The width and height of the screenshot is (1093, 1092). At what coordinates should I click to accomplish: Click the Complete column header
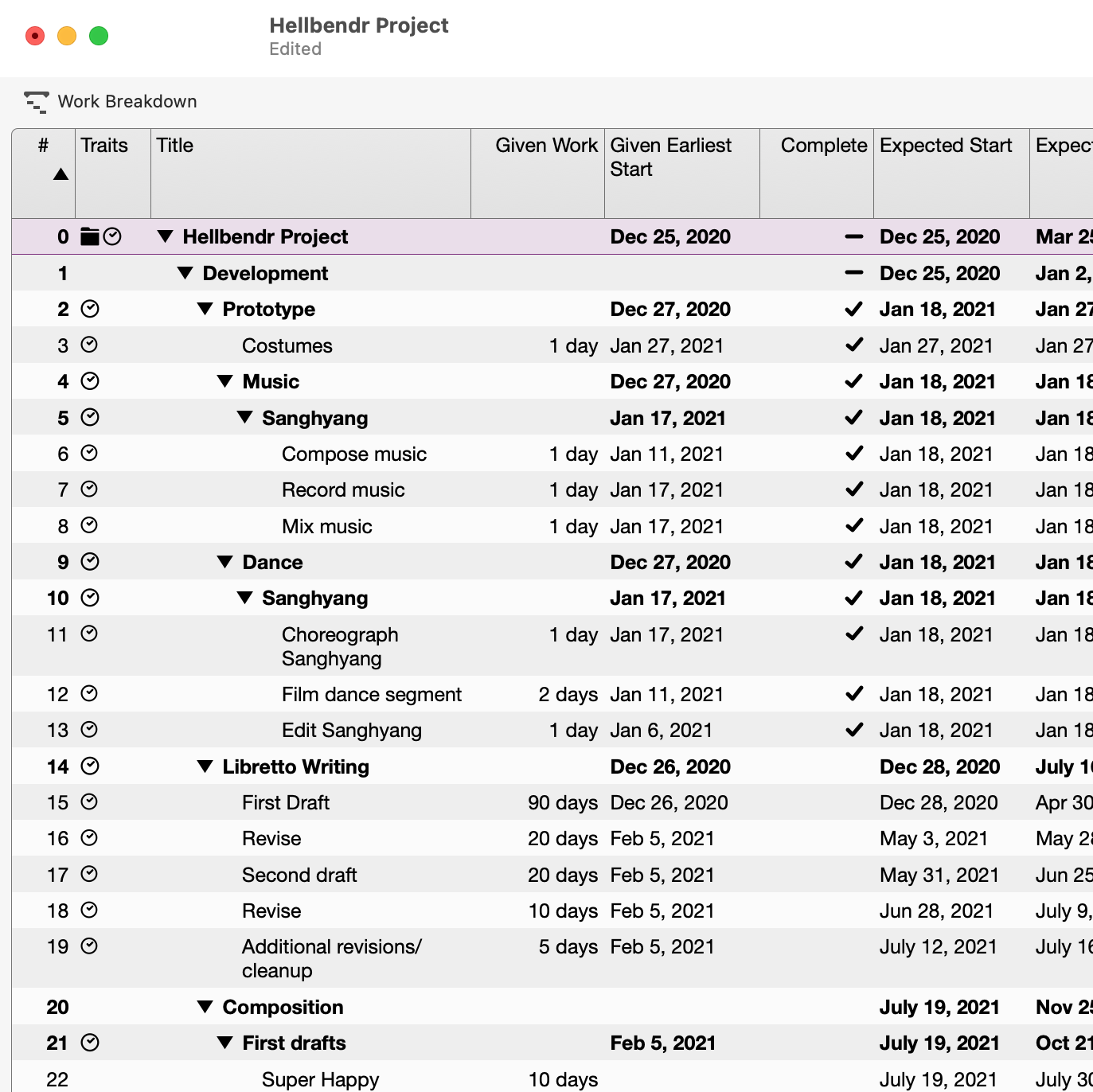(817, 173)
